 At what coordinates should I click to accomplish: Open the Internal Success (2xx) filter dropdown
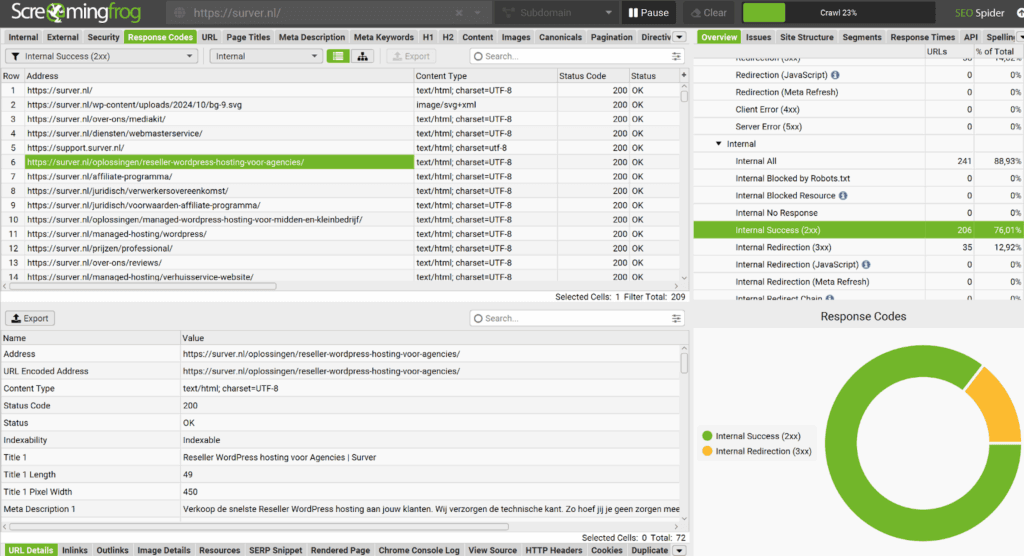[x=102, y=56]
